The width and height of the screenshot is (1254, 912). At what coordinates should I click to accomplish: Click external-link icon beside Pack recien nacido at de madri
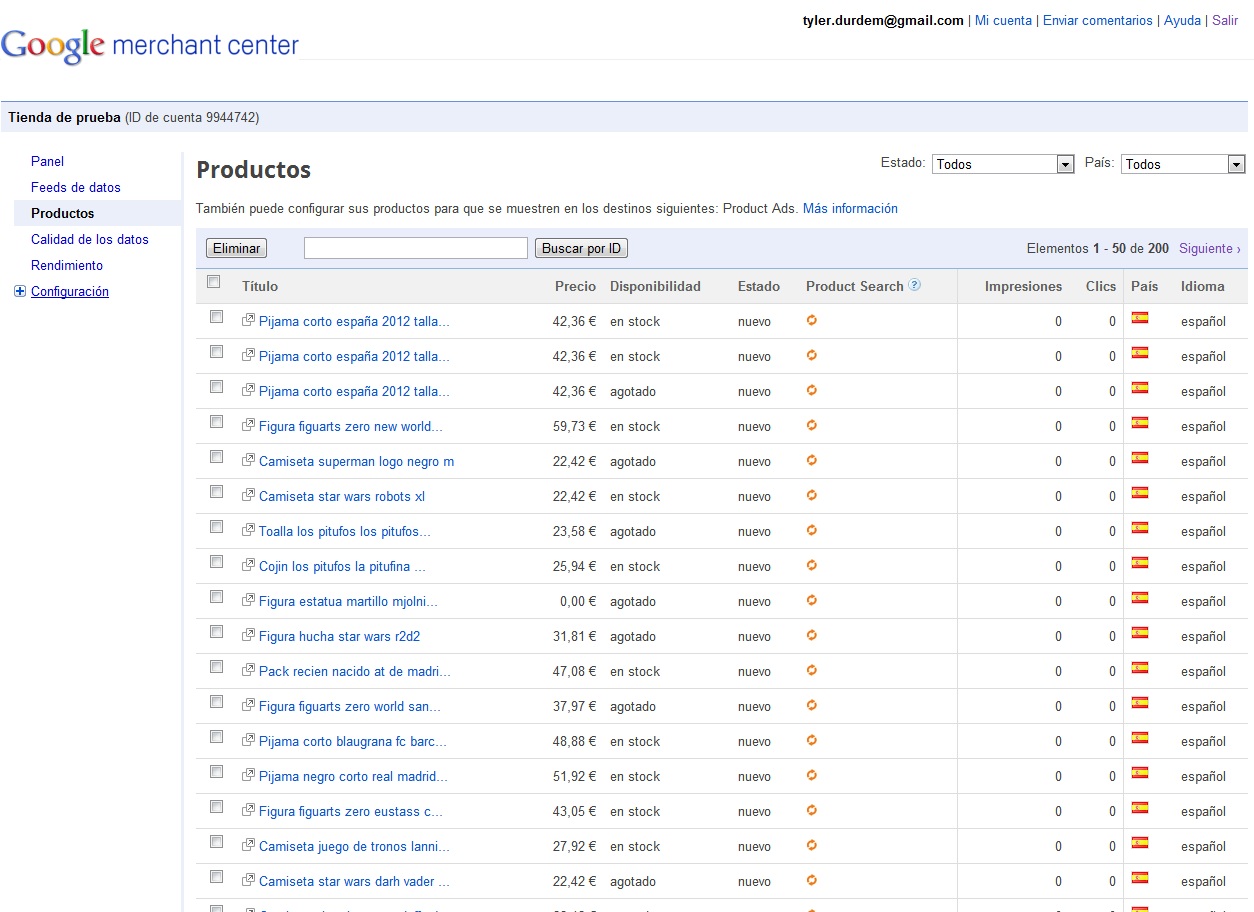pos(249,670)
